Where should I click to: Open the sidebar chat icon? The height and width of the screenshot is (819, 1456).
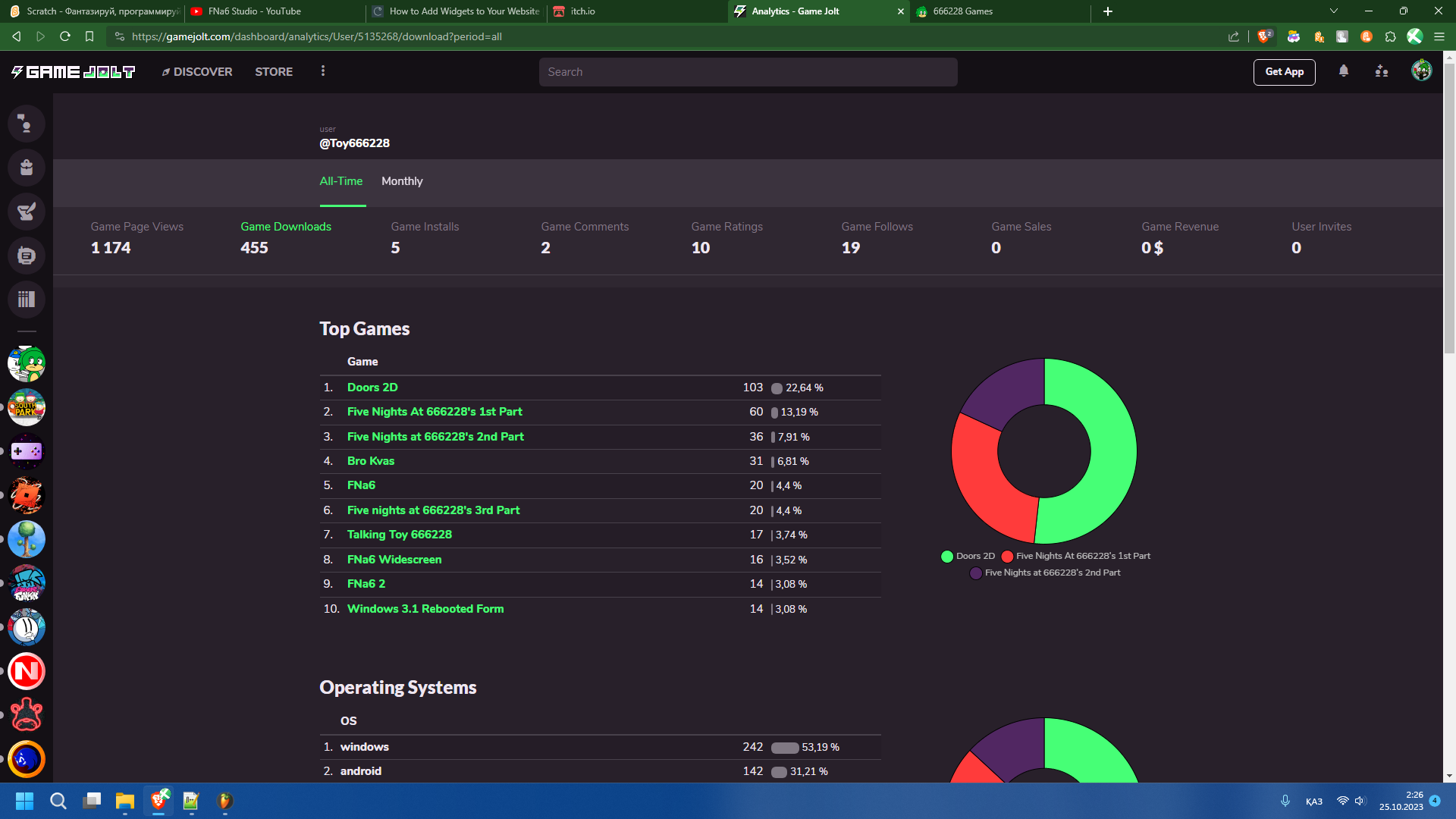27,256
